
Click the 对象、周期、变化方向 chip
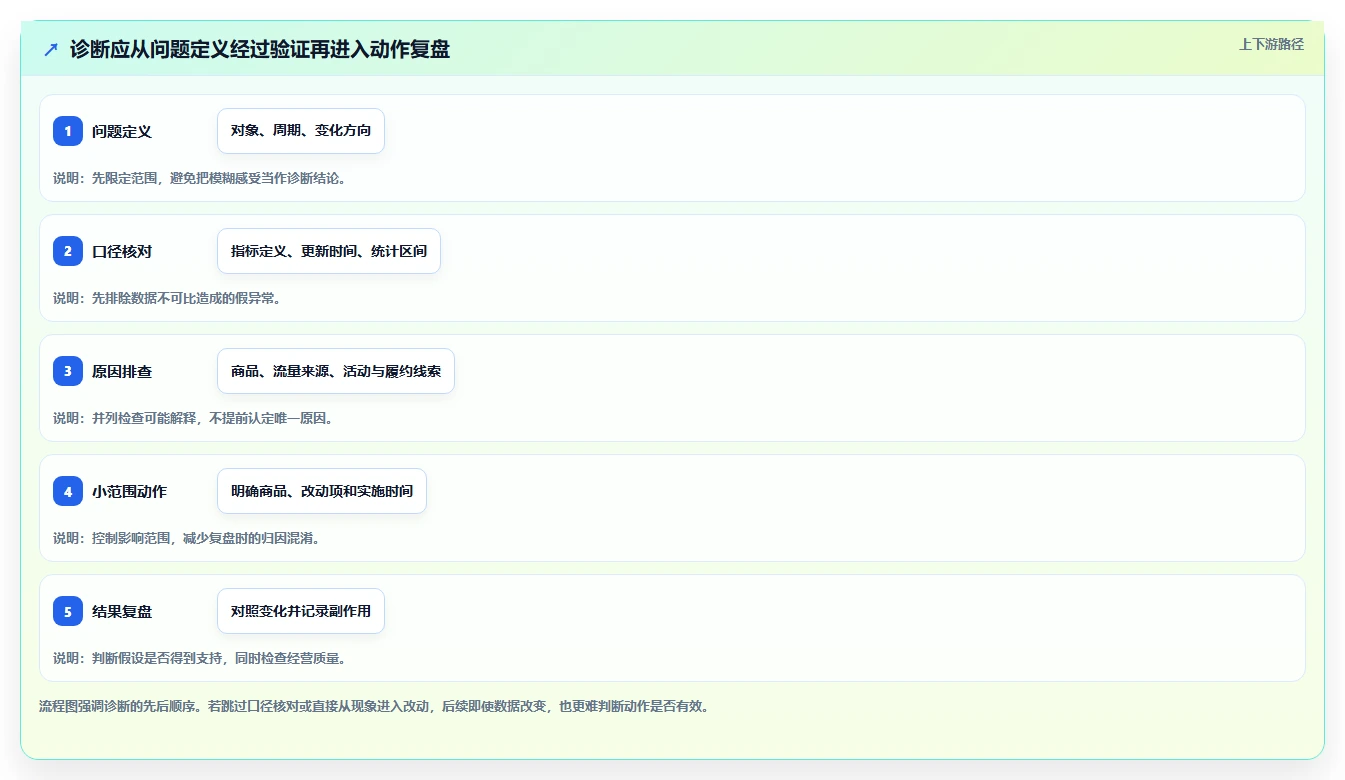[x=301, y=131]
